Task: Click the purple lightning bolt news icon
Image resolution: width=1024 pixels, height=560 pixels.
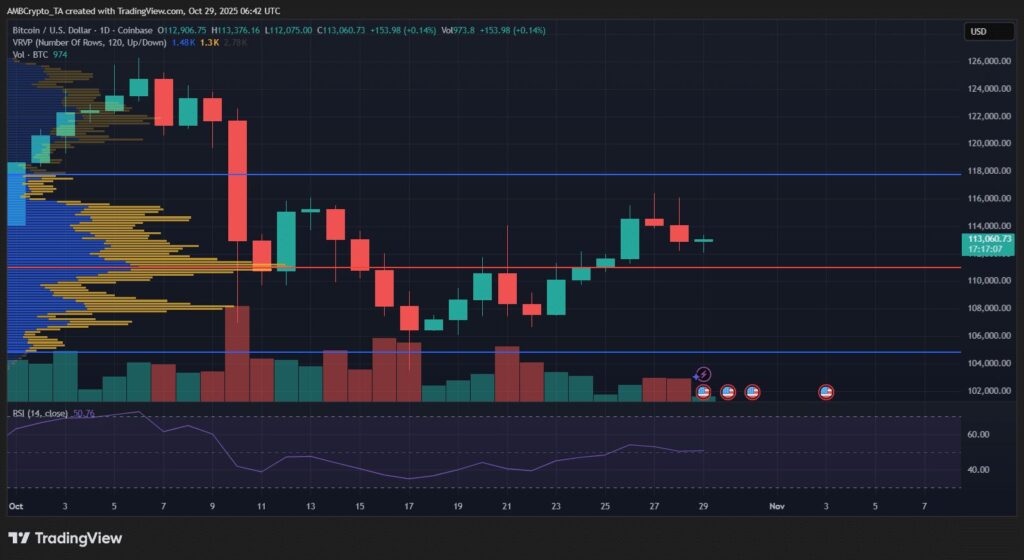Action: tap(703, 375)
